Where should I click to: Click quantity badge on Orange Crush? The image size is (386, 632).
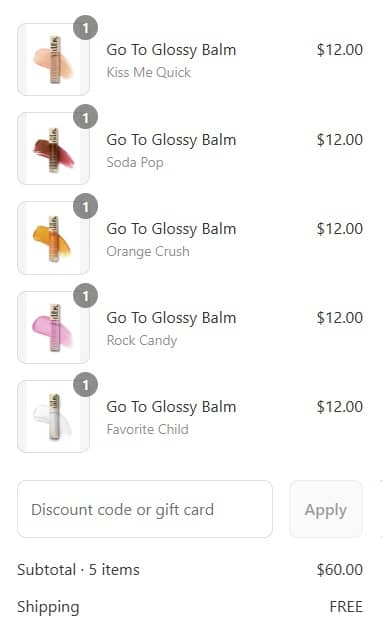85,206
